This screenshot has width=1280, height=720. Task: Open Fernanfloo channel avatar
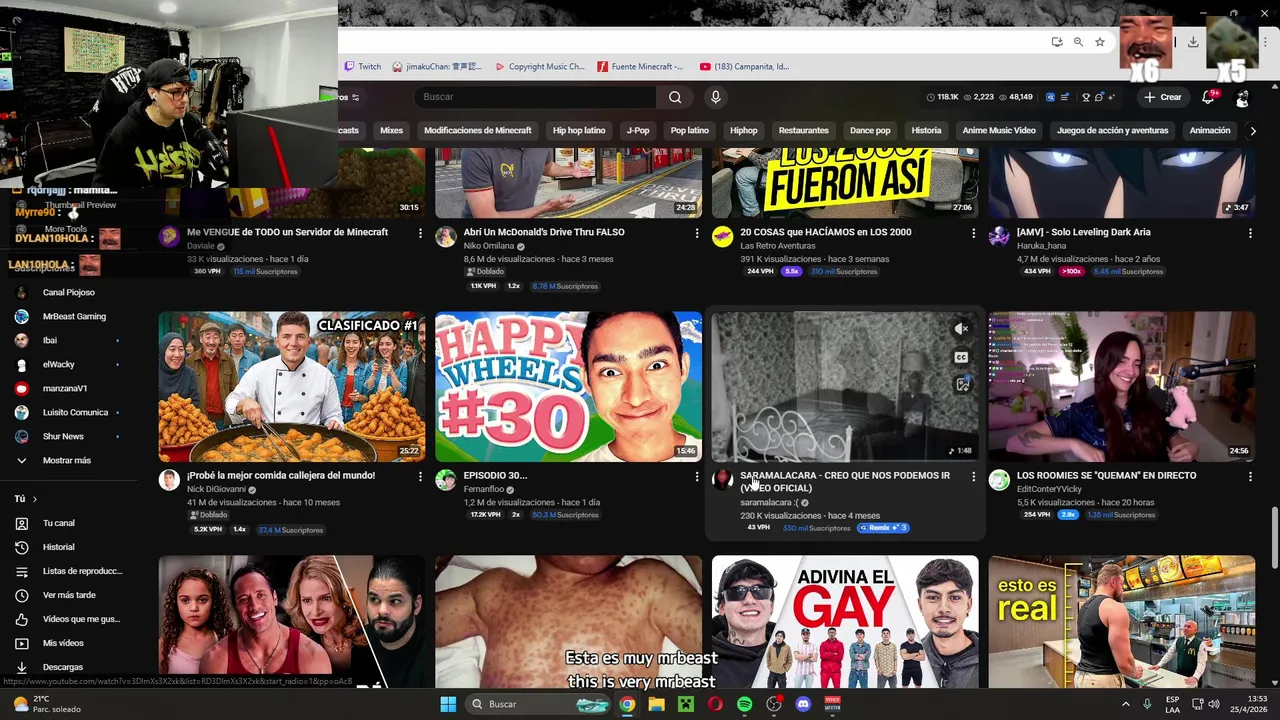[446, 480]
